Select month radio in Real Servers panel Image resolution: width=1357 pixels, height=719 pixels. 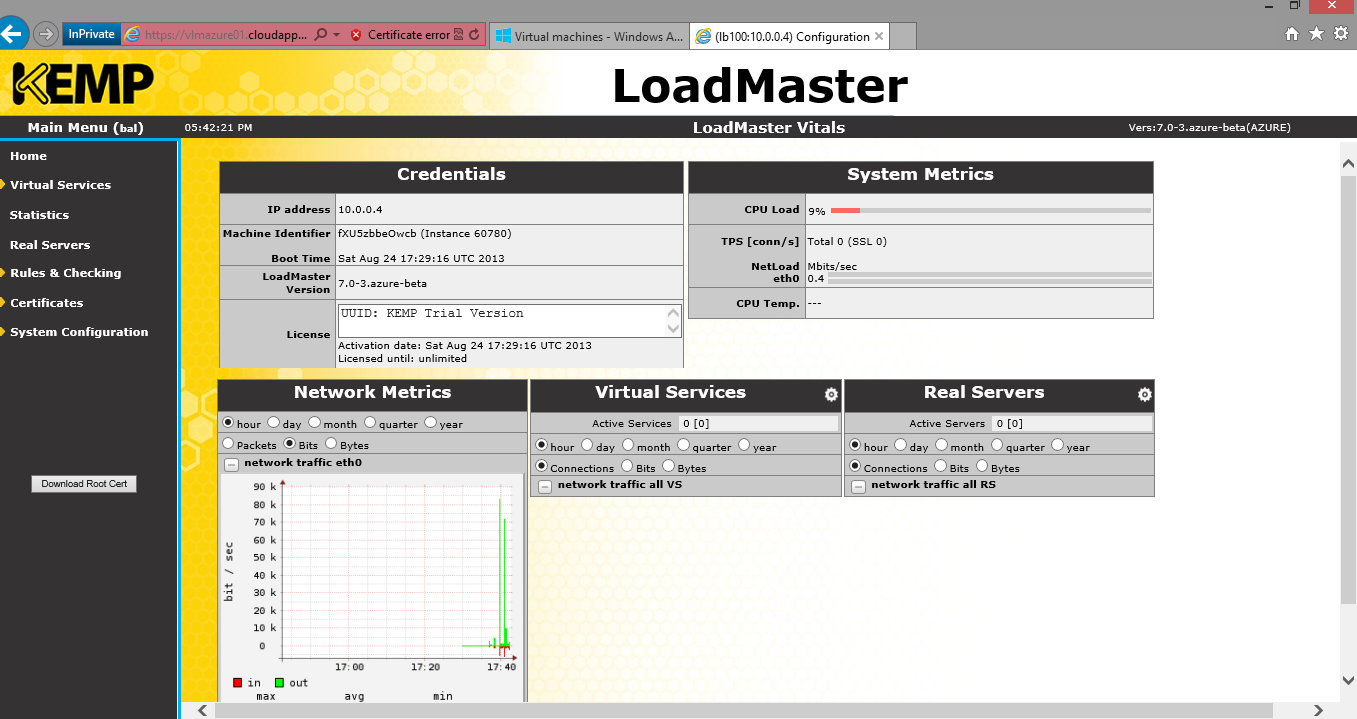942,446
